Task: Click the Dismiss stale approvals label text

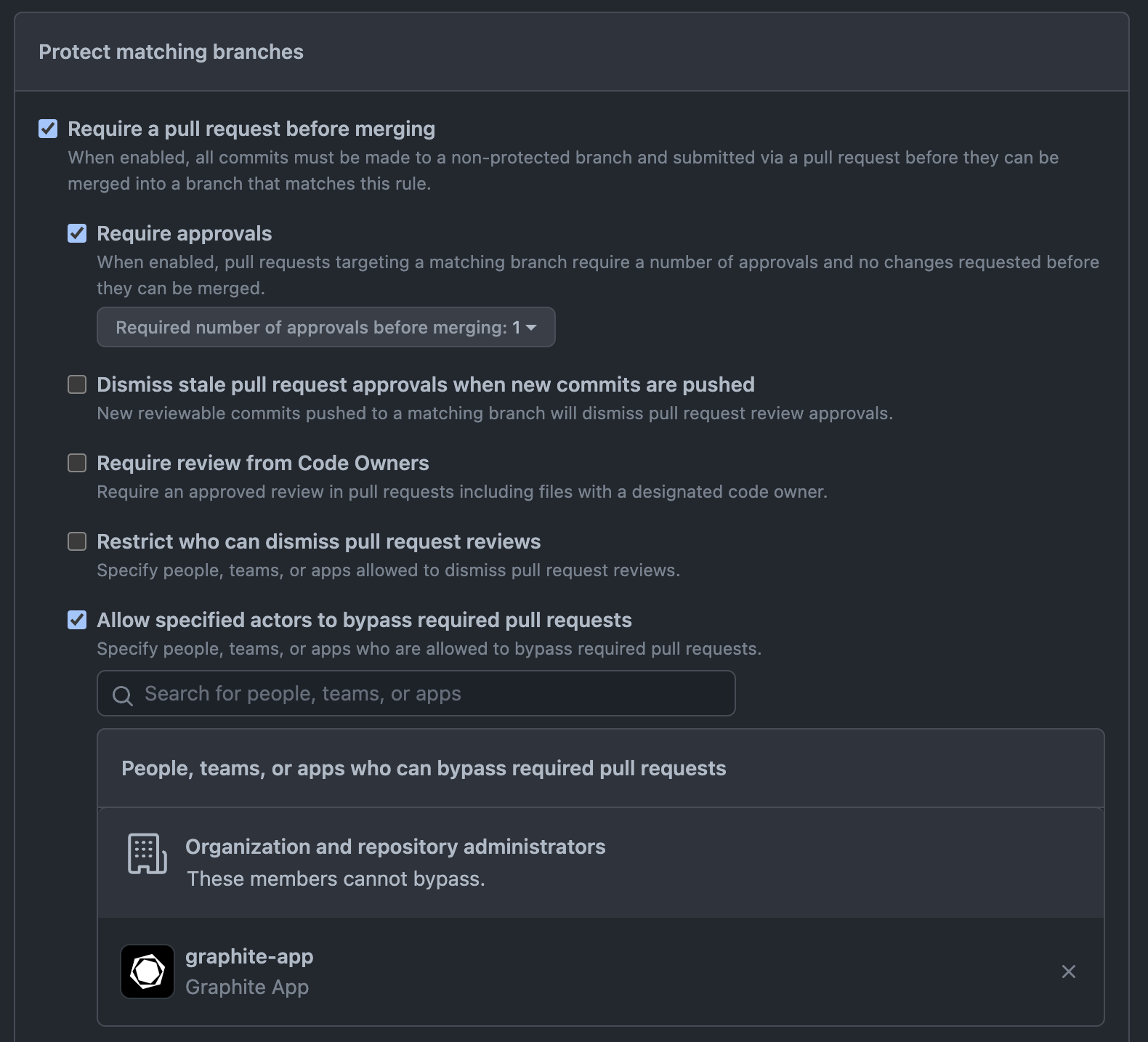Action: tap(426, 384)
